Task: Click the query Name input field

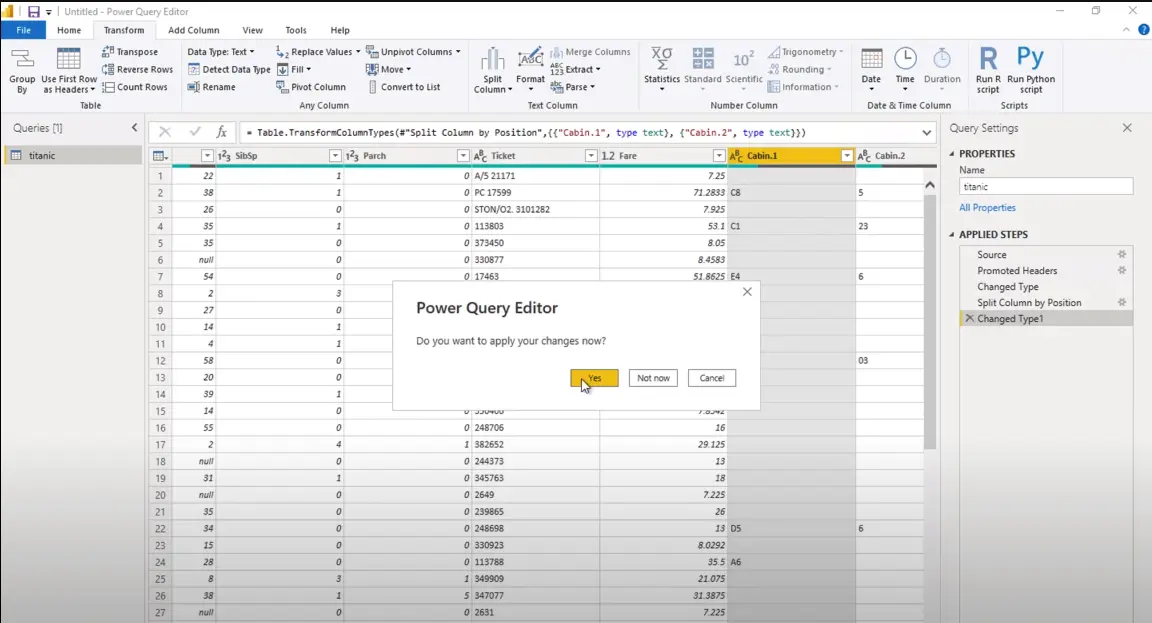Action: coord(1045,187)
